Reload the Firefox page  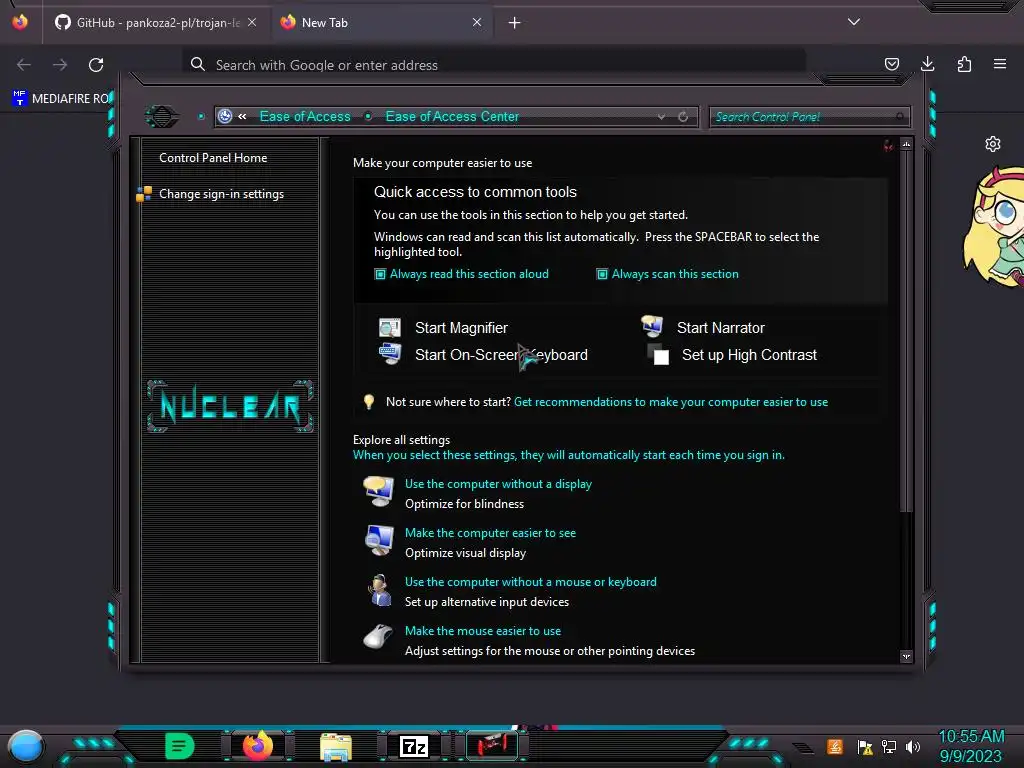point(96,65)
